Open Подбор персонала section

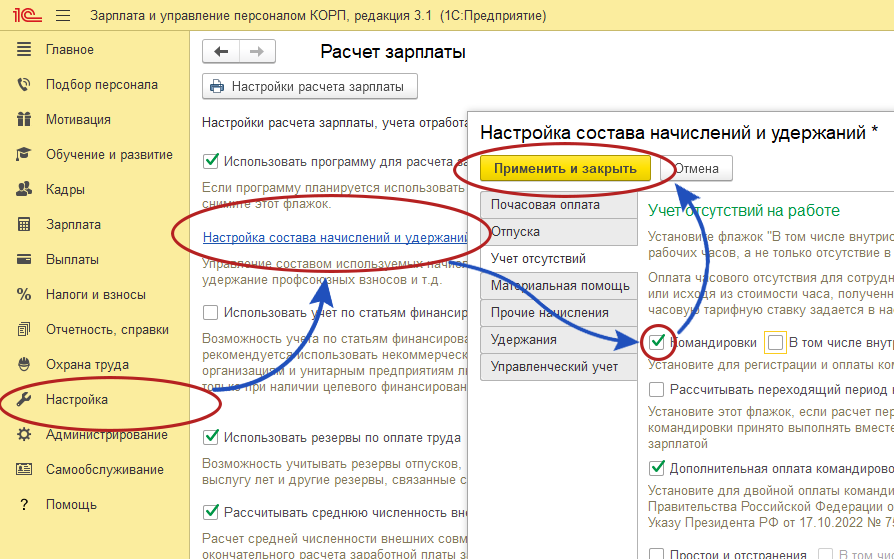point(101,85)
